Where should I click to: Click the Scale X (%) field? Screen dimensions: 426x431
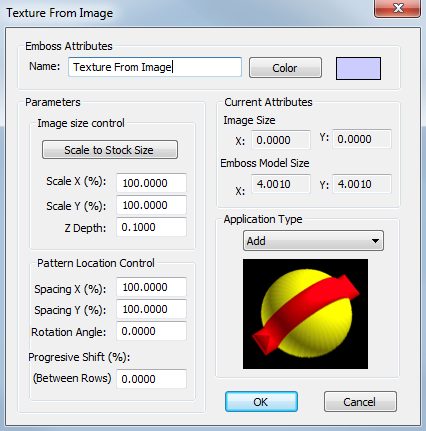(x=151, y=183)
